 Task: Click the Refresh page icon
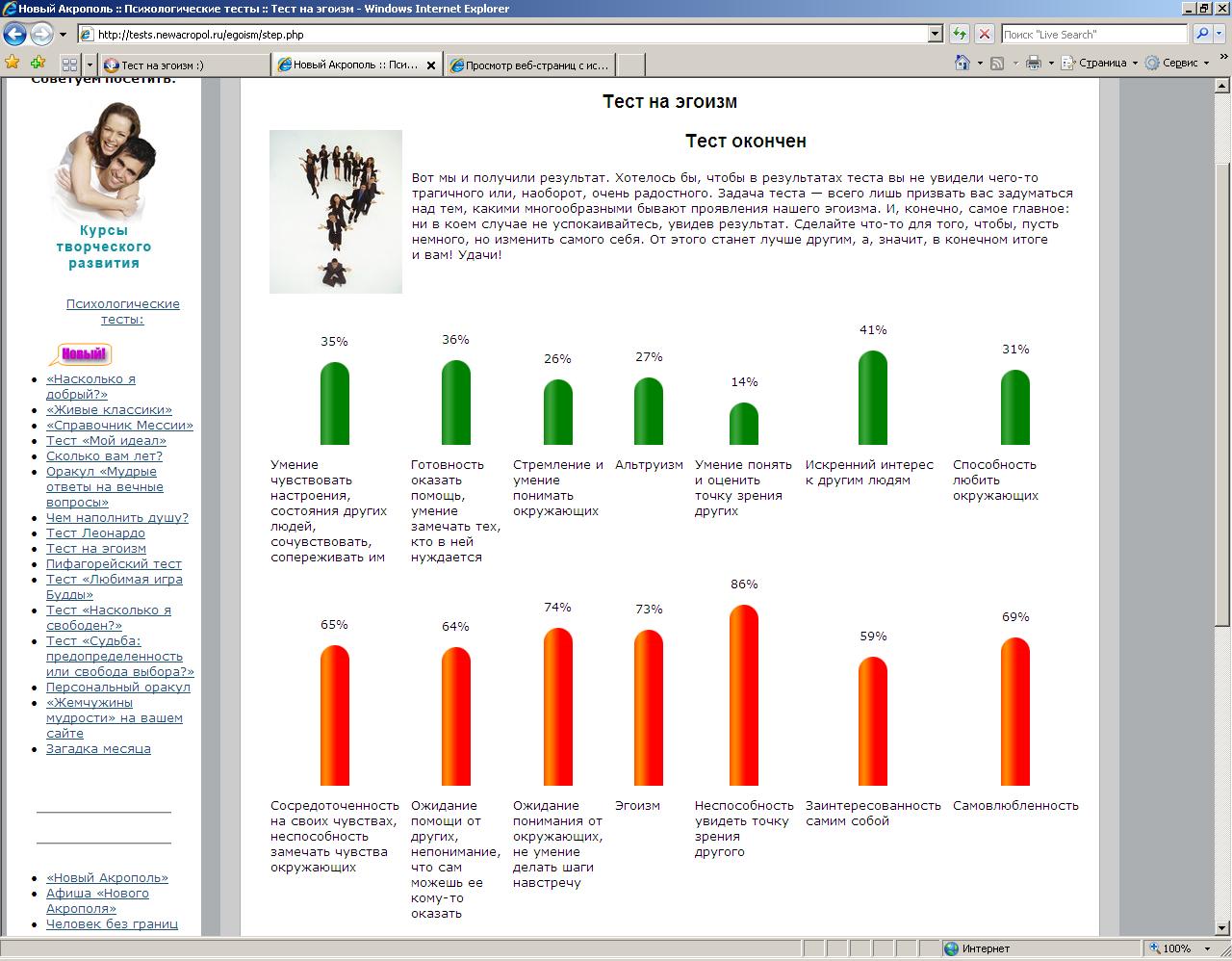959,34
